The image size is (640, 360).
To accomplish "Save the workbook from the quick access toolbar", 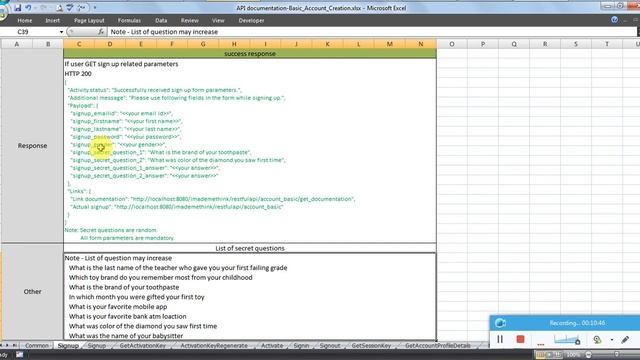I will [x=18, y=8].
